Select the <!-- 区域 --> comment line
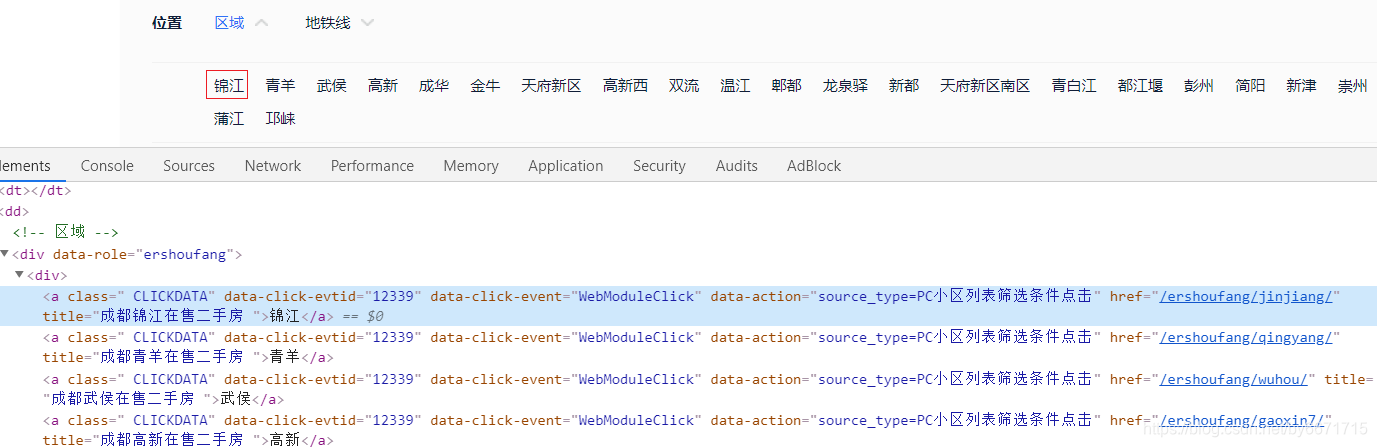The width and height of the screenshot is (1377, 447). pos(66,233)
